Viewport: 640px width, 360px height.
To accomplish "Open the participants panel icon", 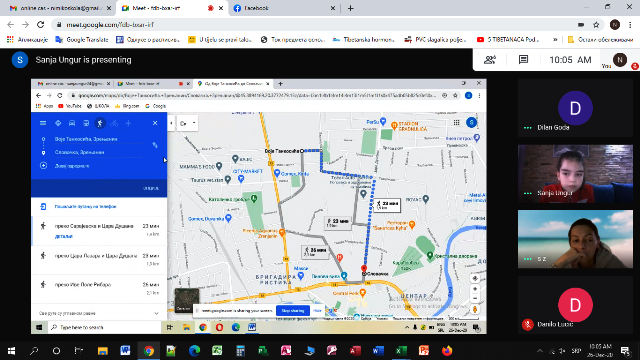I will [489, 60].
